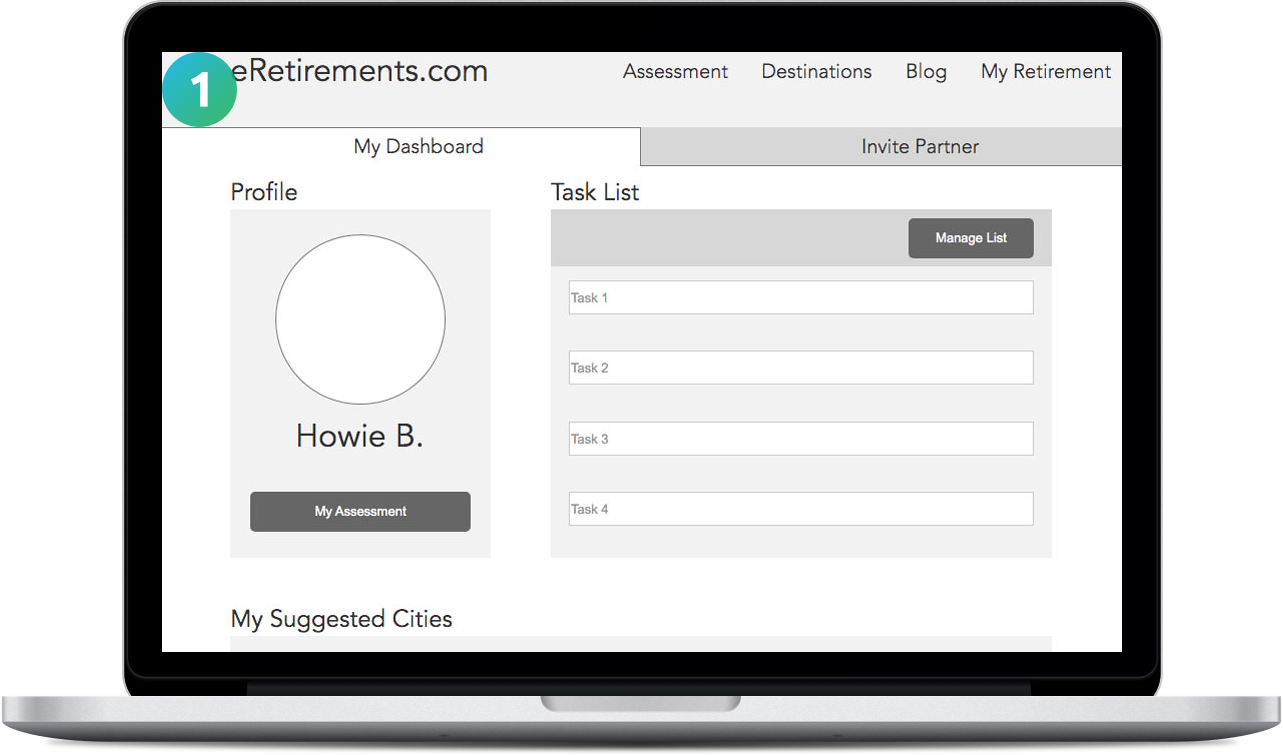Click the Profile section heading
The width and height of the screenshot is (1283, 755).
click(x=264, y=192)
